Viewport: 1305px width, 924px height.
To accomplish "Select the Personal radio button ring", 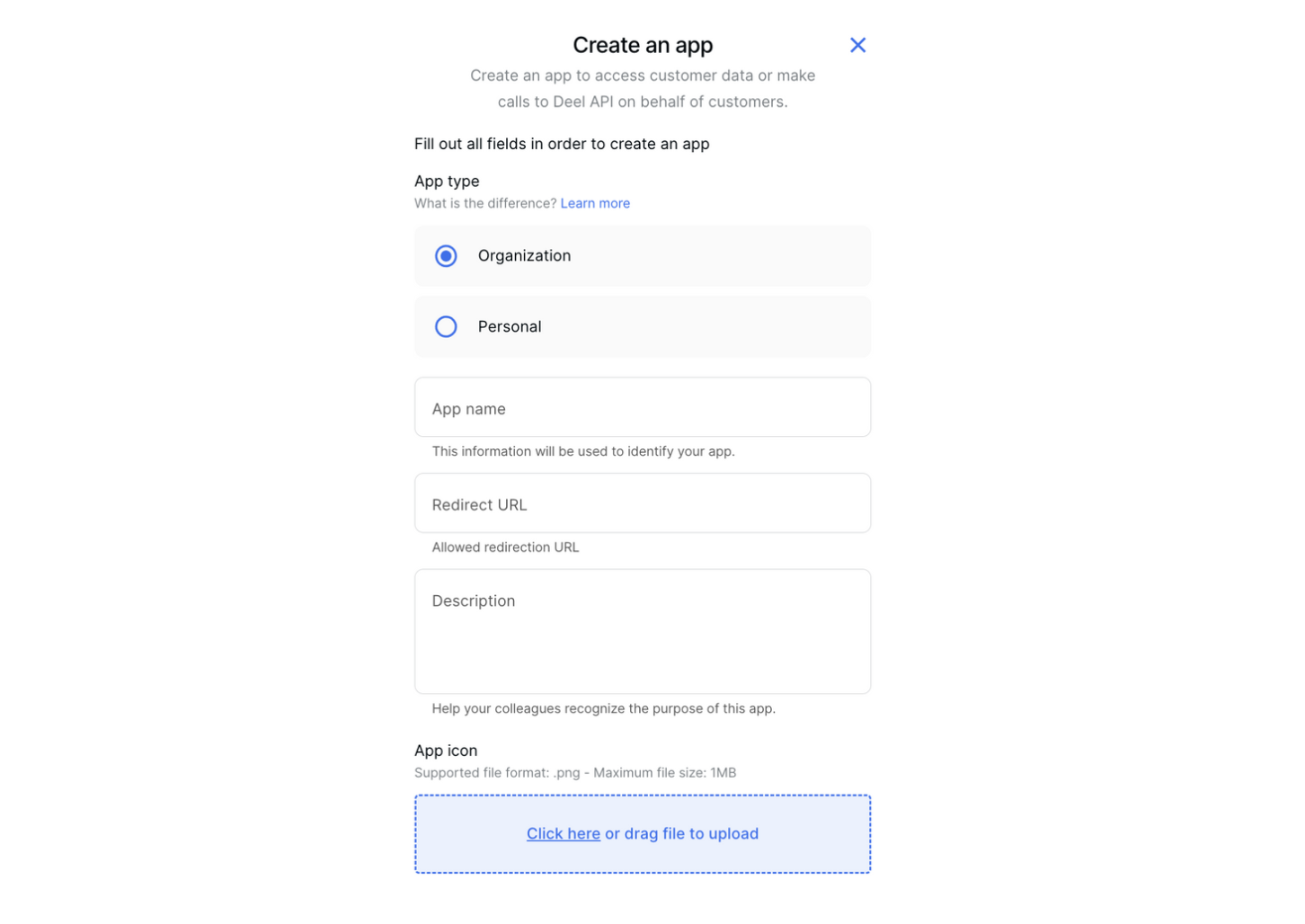I will coord(446,326).
